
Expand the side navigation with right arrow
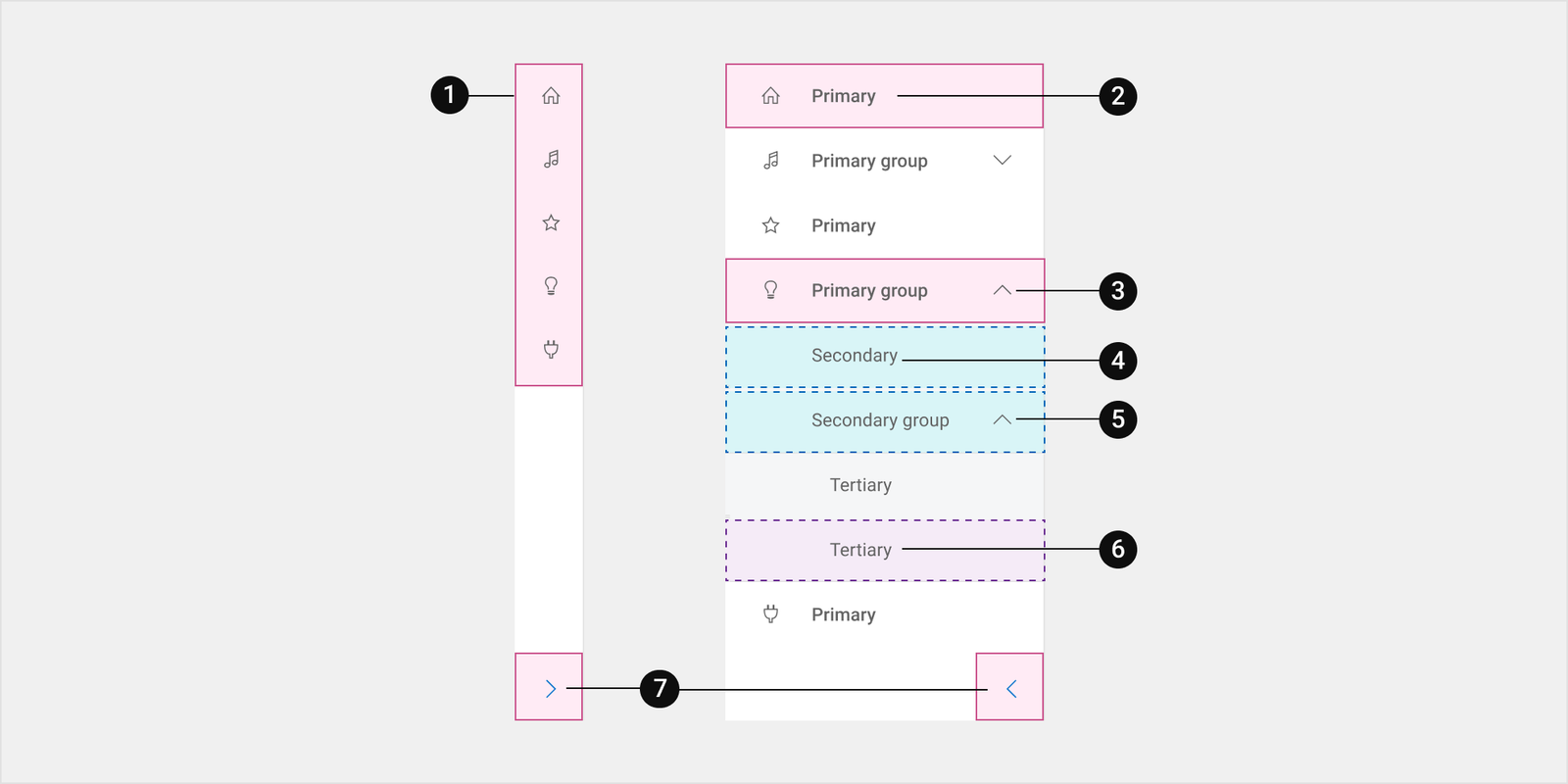tap(549, 687)
